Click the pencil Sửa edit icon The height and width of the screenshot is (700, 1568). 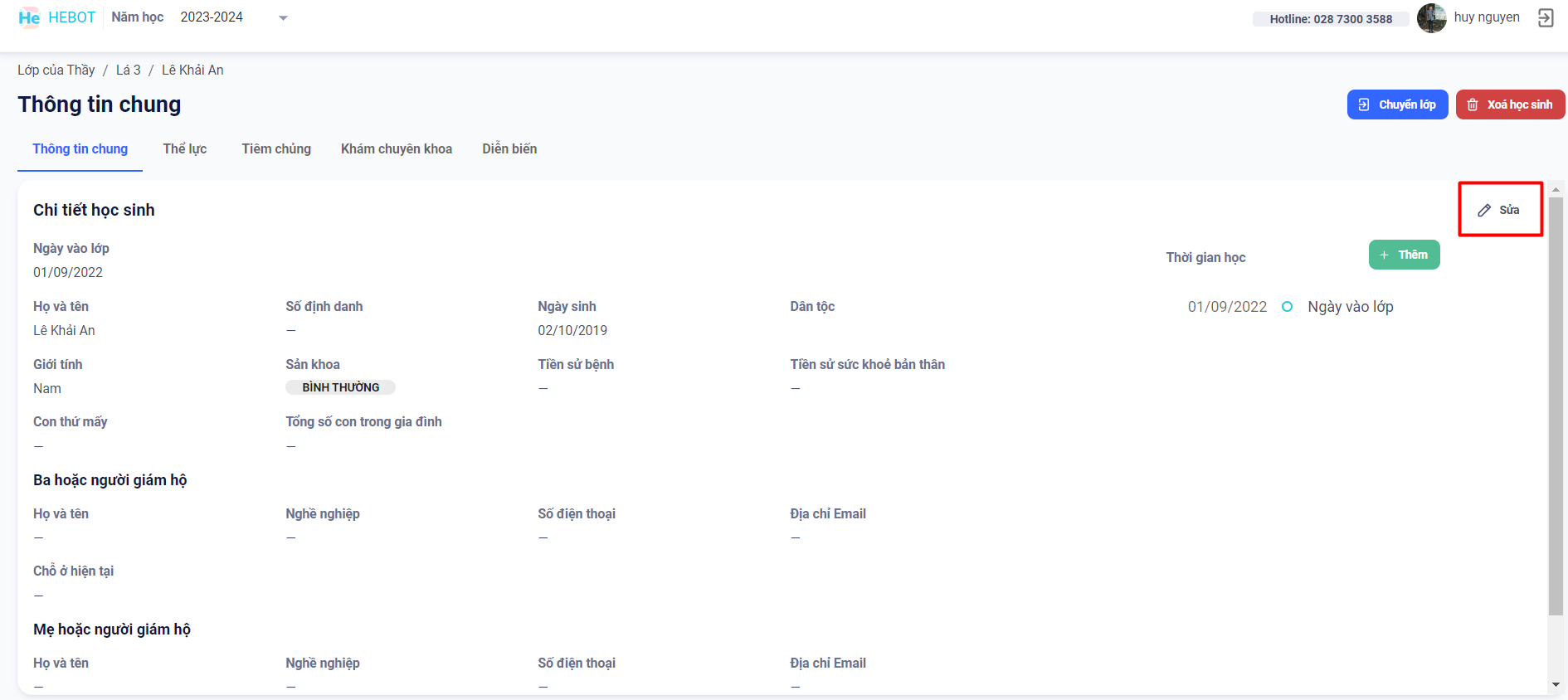1484,211
